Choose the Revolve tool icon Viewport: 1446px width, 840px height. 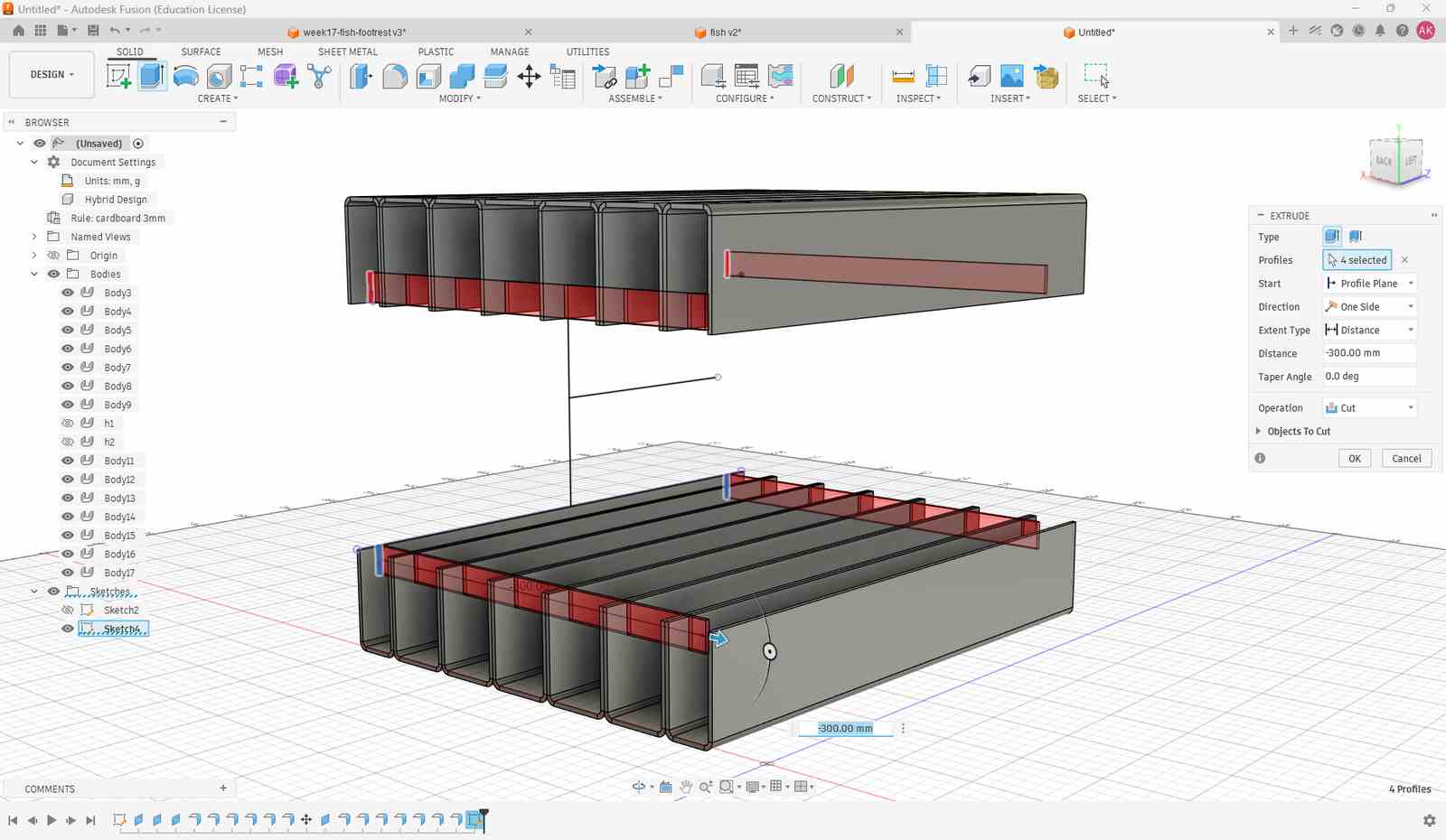[185, 76]
